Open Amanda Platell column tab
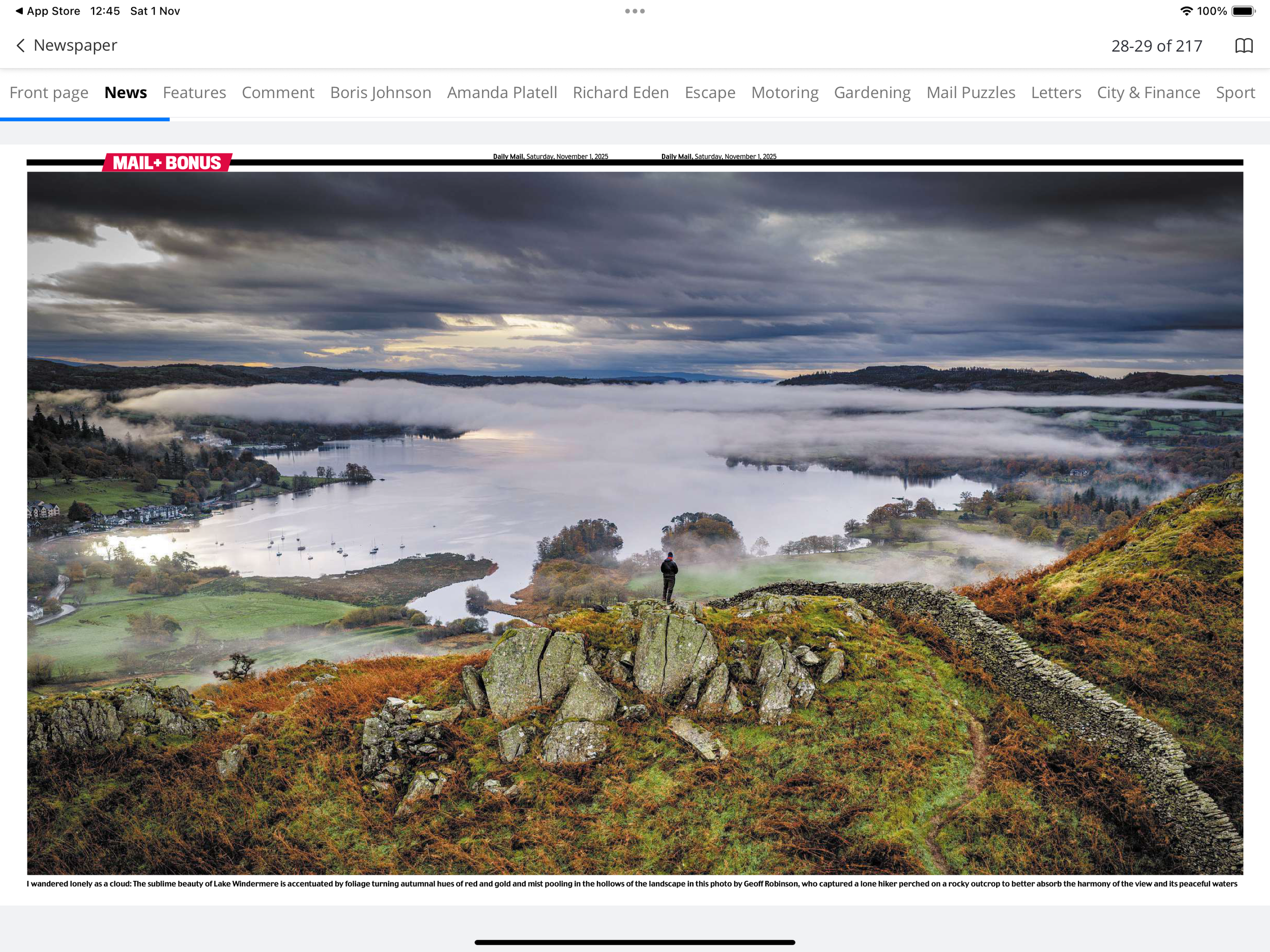 point(502,92)
